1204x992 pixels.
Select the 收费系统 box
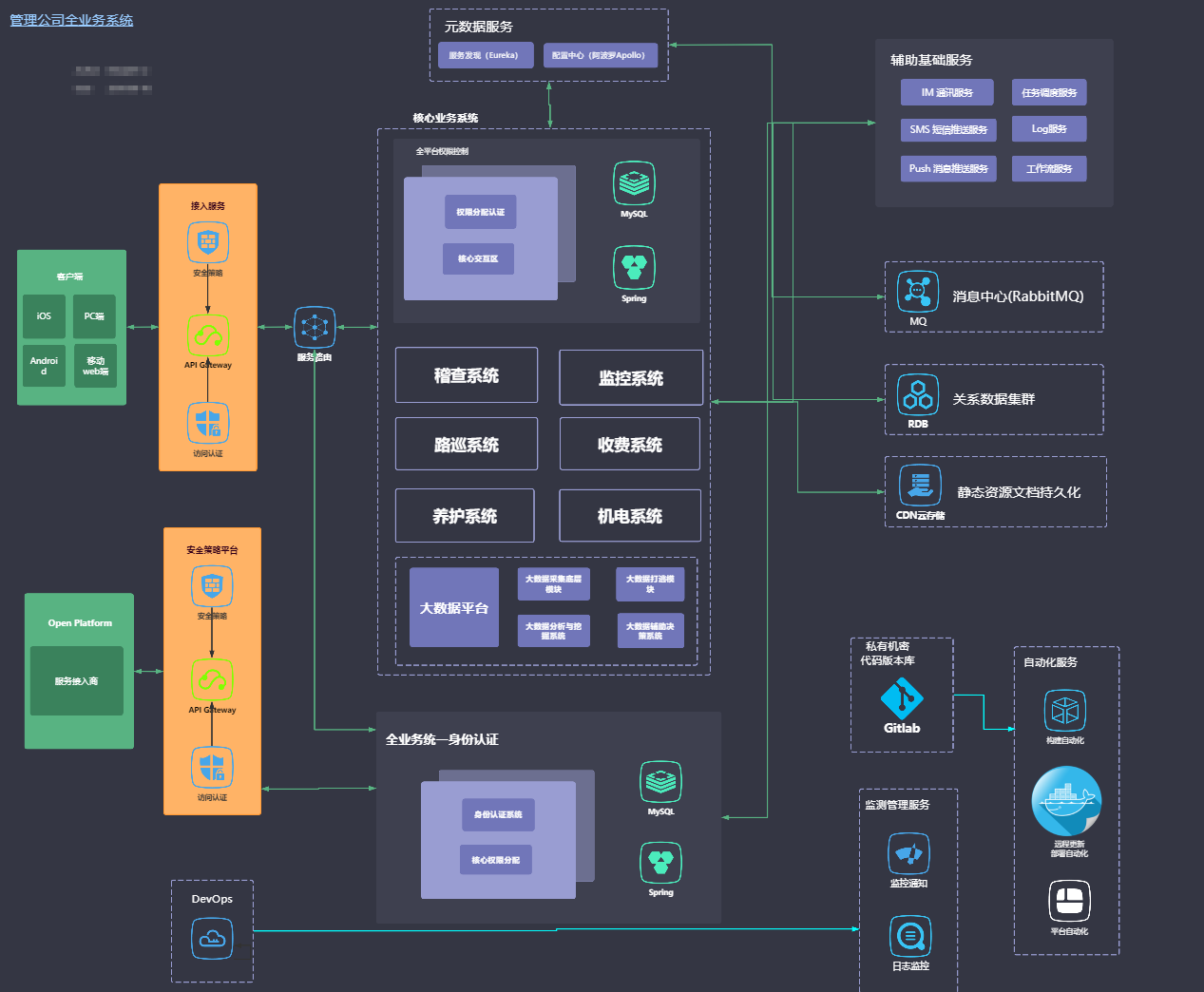coord(630,444)
